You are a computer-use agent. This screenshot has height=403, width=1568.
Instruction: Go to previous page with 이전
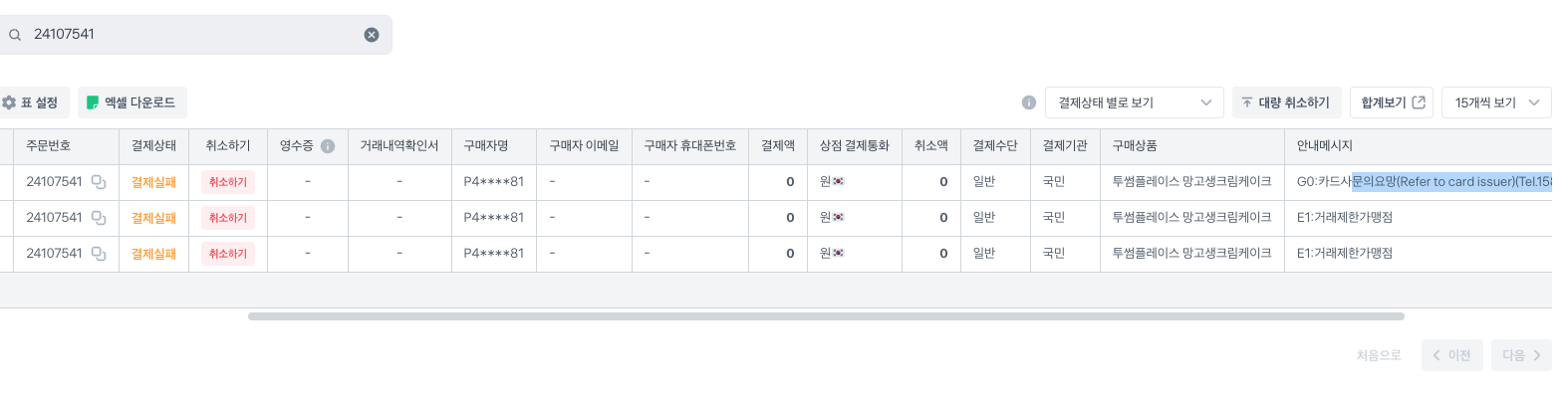(1451, 355)
